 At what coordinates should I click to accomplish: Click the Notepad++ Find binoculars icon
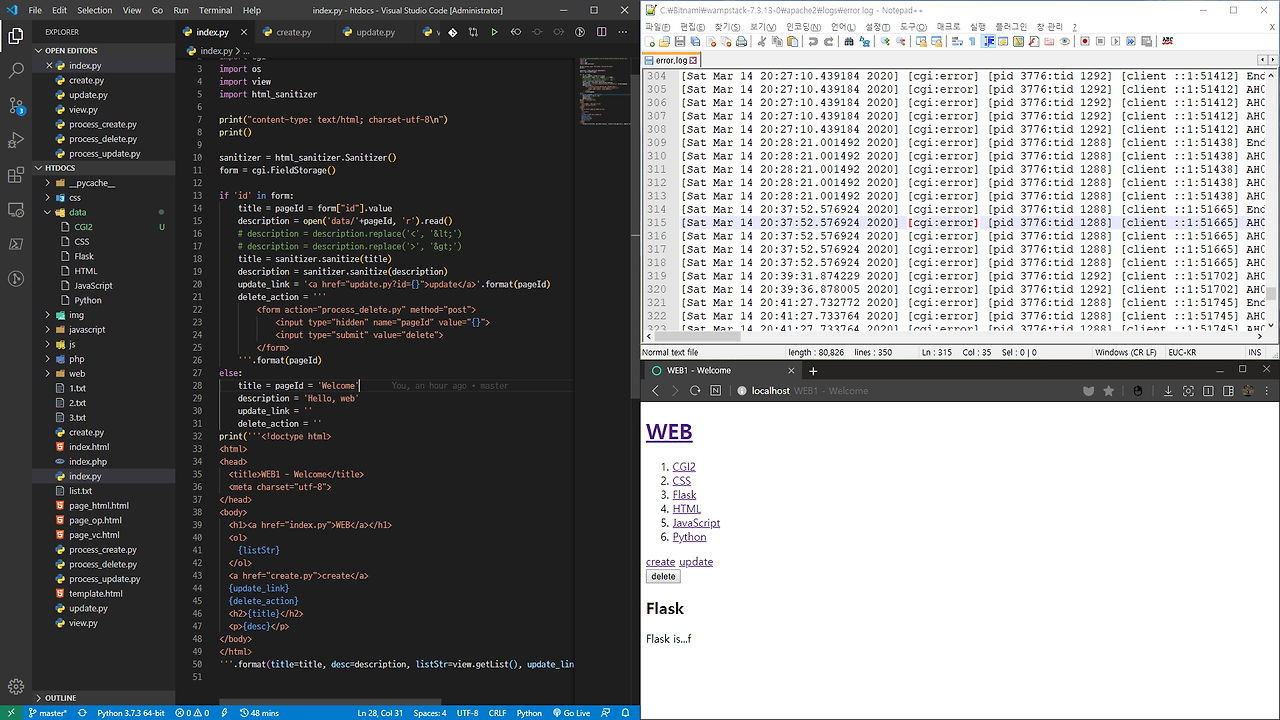point(849,42)
